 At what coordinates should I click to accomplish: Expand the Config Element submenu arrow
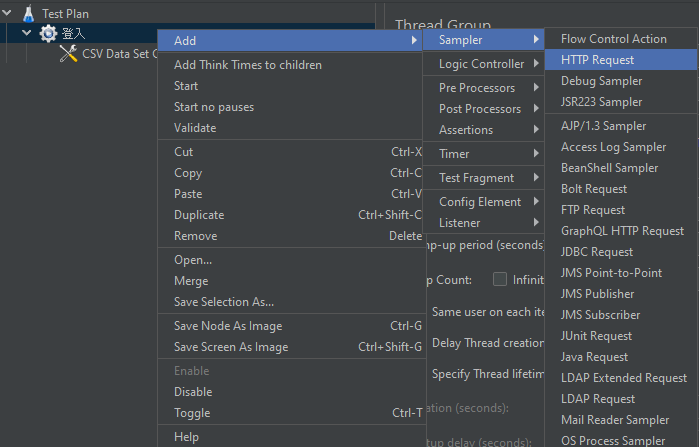pos(536,202)
